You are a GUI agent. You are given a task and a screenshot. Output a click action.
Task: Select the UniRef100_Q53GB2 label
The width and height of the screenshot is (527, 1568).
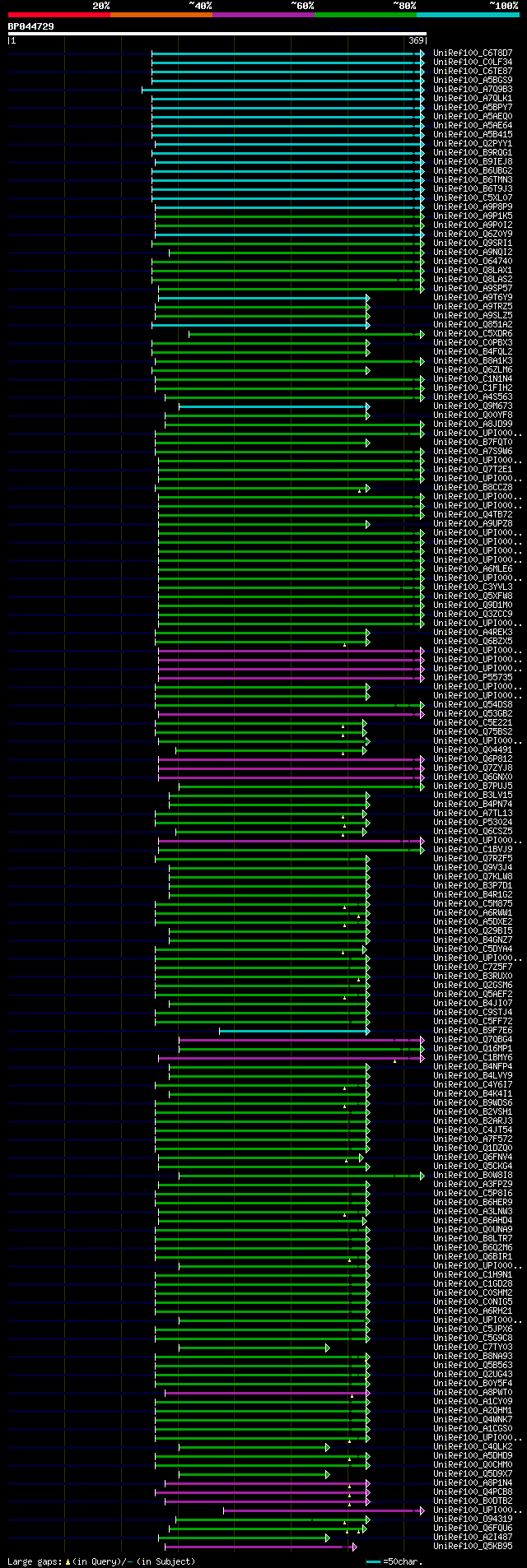(473, 713)
